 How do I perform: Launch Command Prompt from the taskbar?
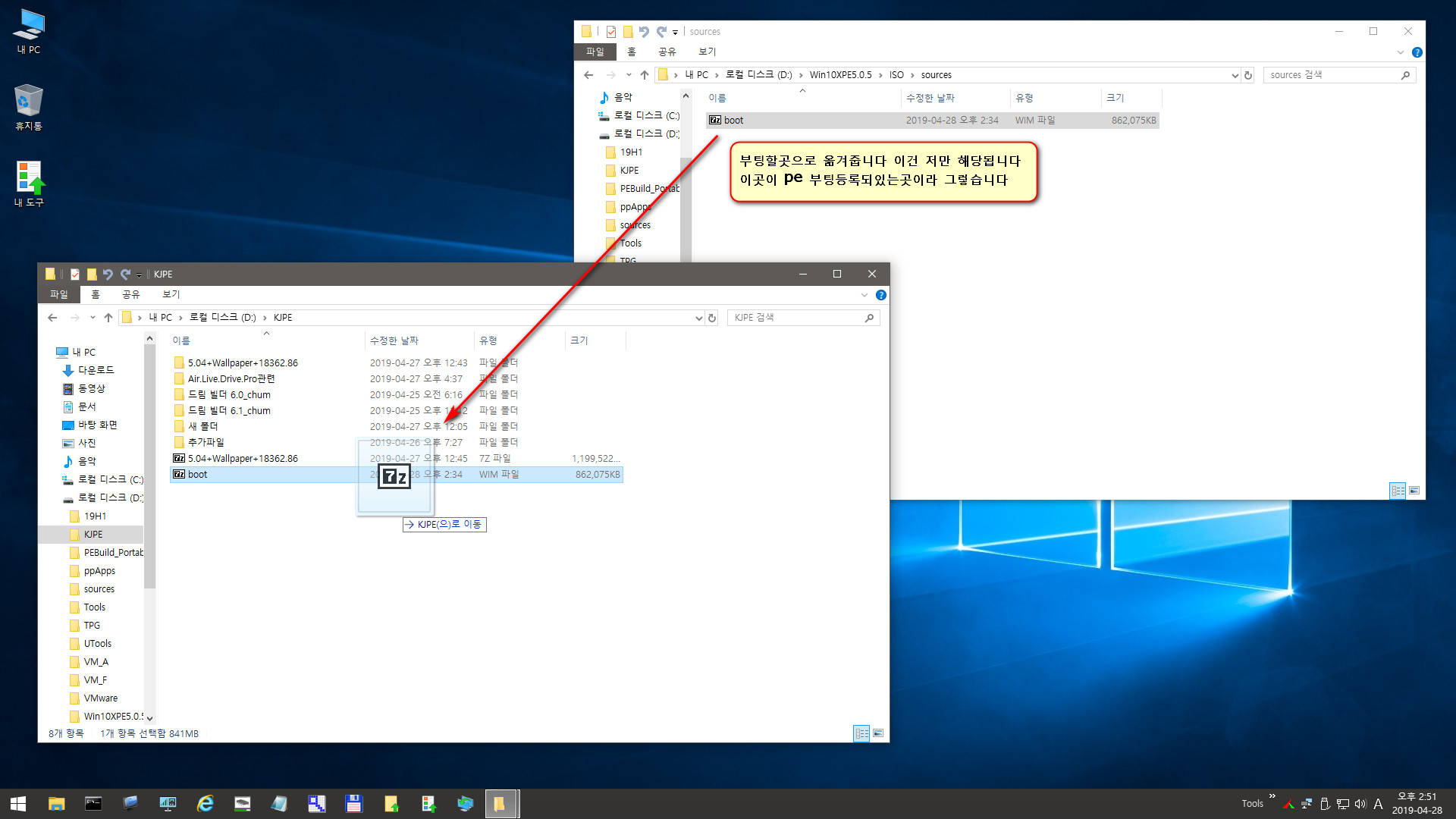point(93,804)
